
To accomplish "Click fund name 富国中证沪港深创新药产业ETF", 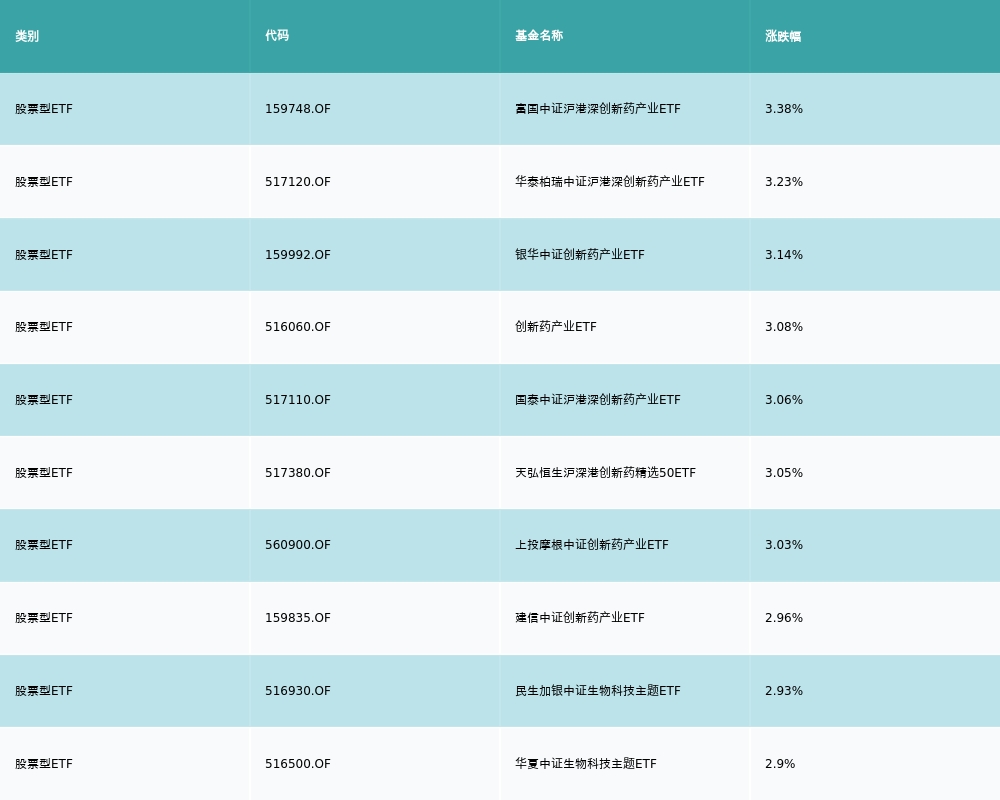I will point(598,109).
